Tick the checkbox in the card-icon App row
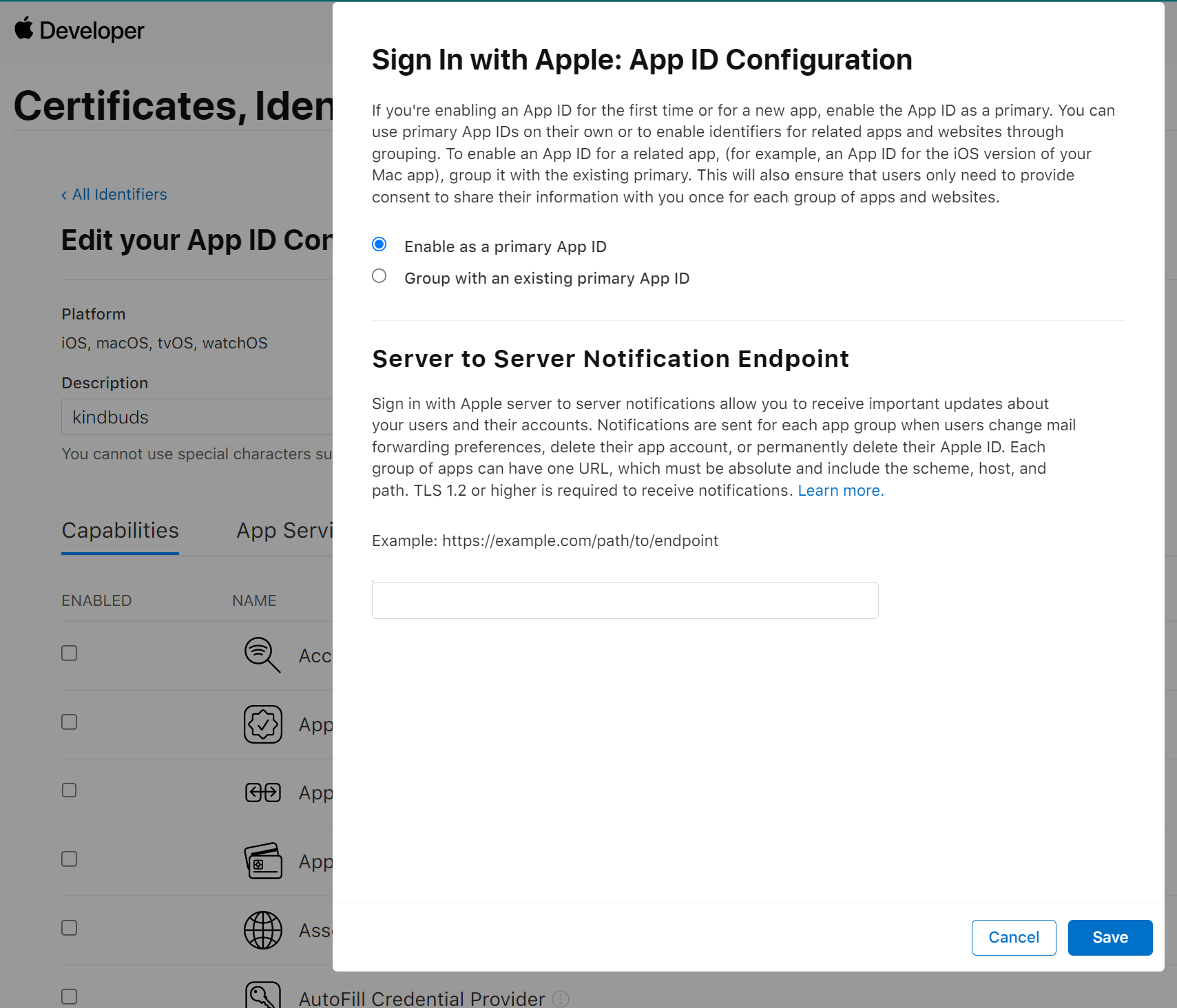 point(69,859)
